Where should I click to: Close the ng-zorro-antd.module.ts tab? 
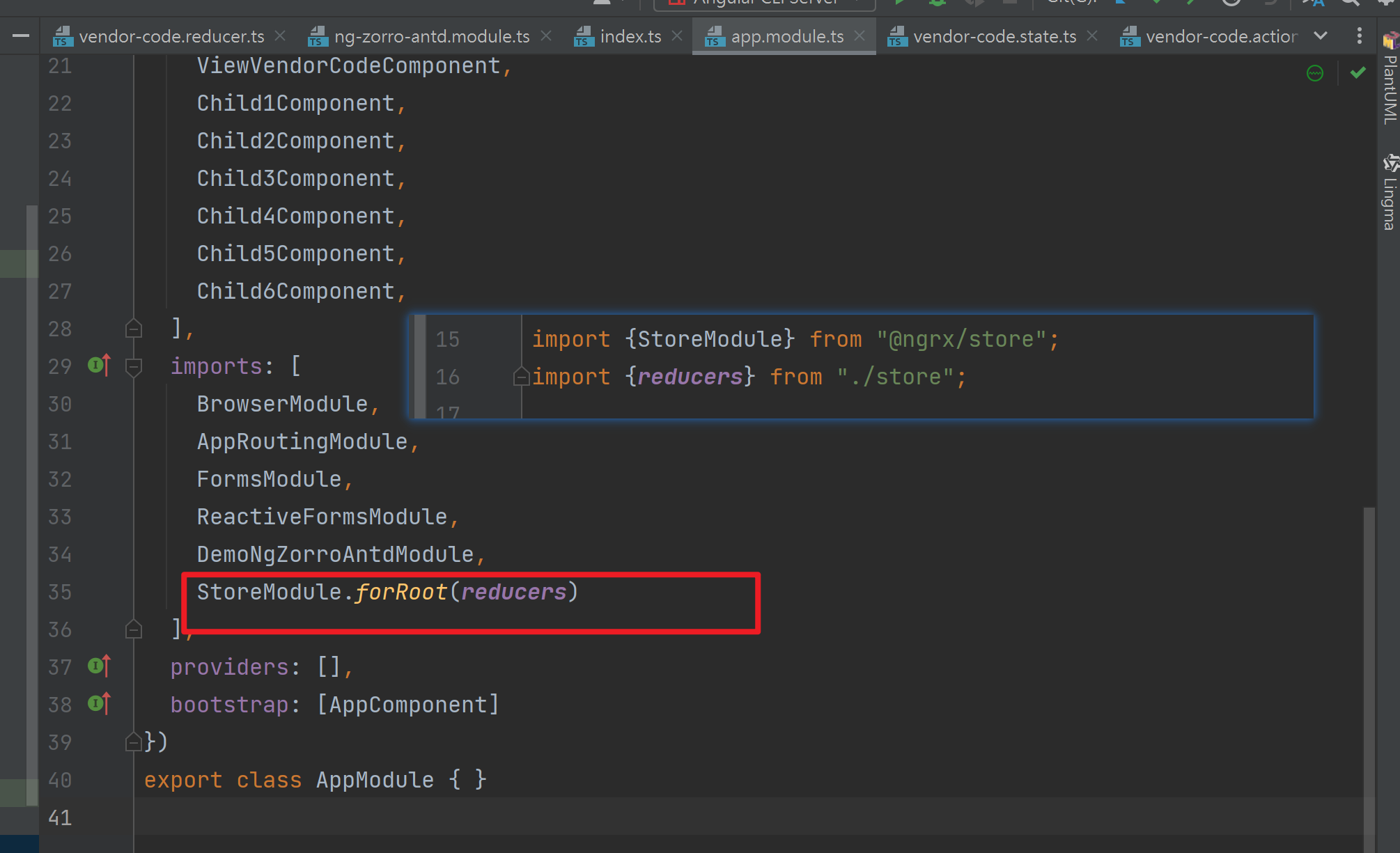(x=547, y=36)
